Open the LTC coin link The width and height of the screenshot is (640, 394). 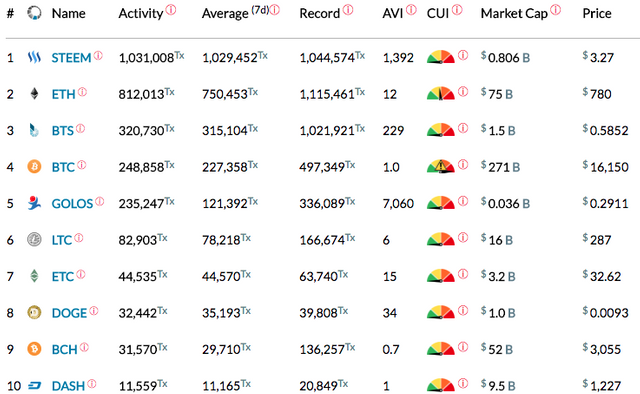(x=62, y=240)
